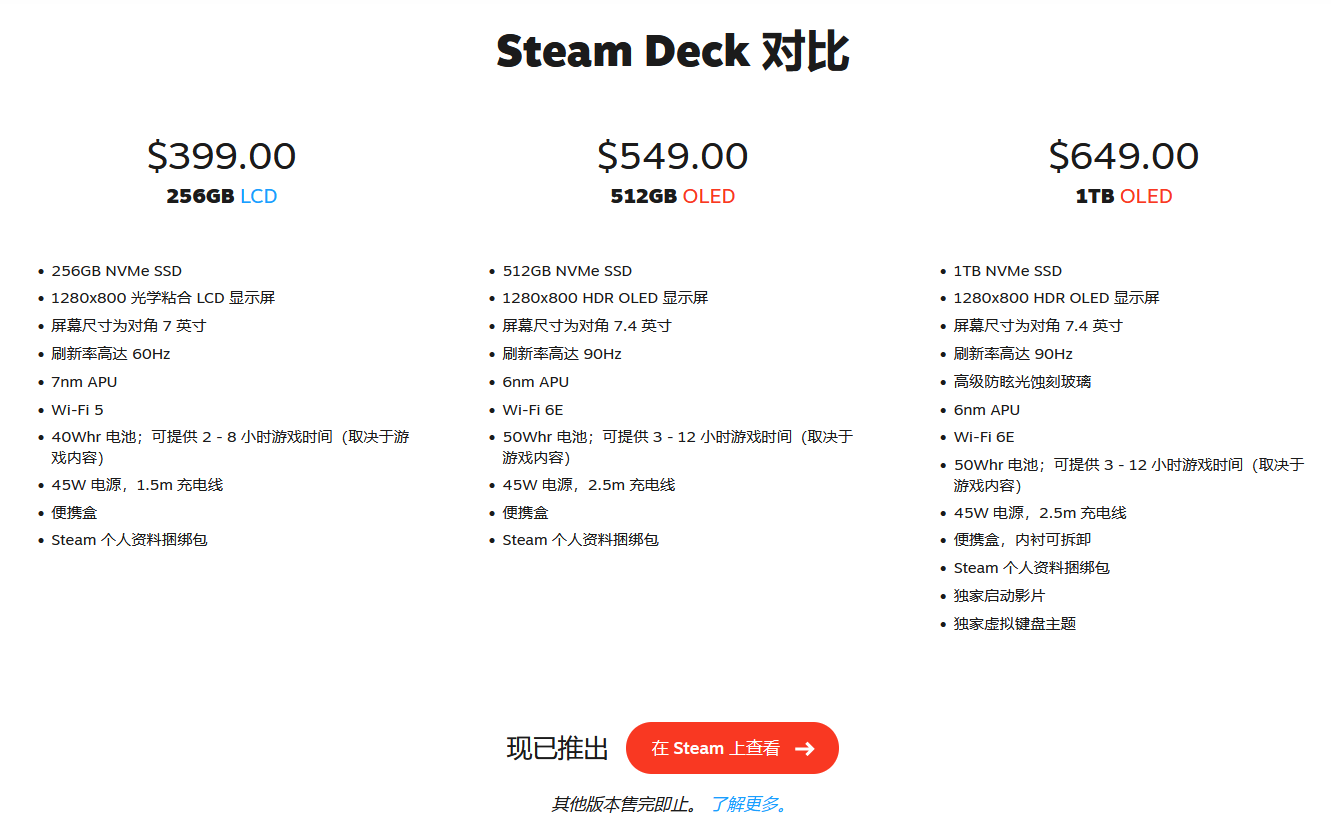The image size is (1331, 828).
Task: Click the "其他版本售完即止。" notice text
Action: pyautogui.click(x=626, y=804)
